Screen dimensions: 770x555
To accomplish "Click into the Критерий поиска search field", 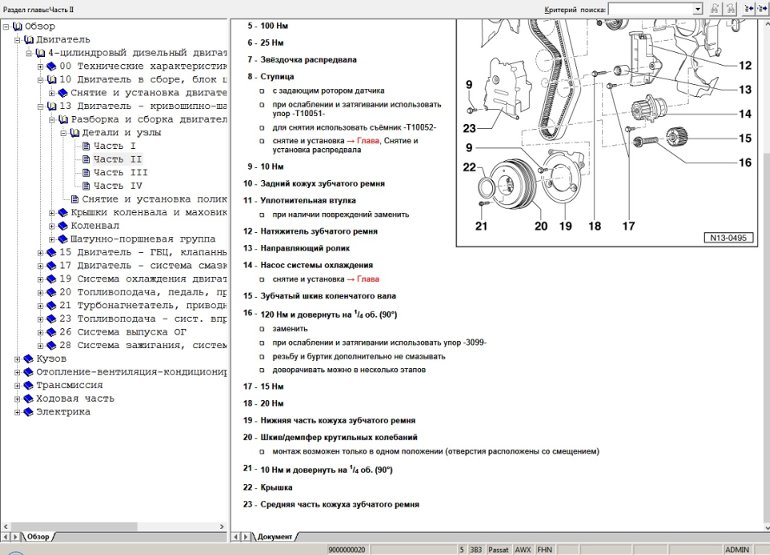I will [x=651, y=9].
